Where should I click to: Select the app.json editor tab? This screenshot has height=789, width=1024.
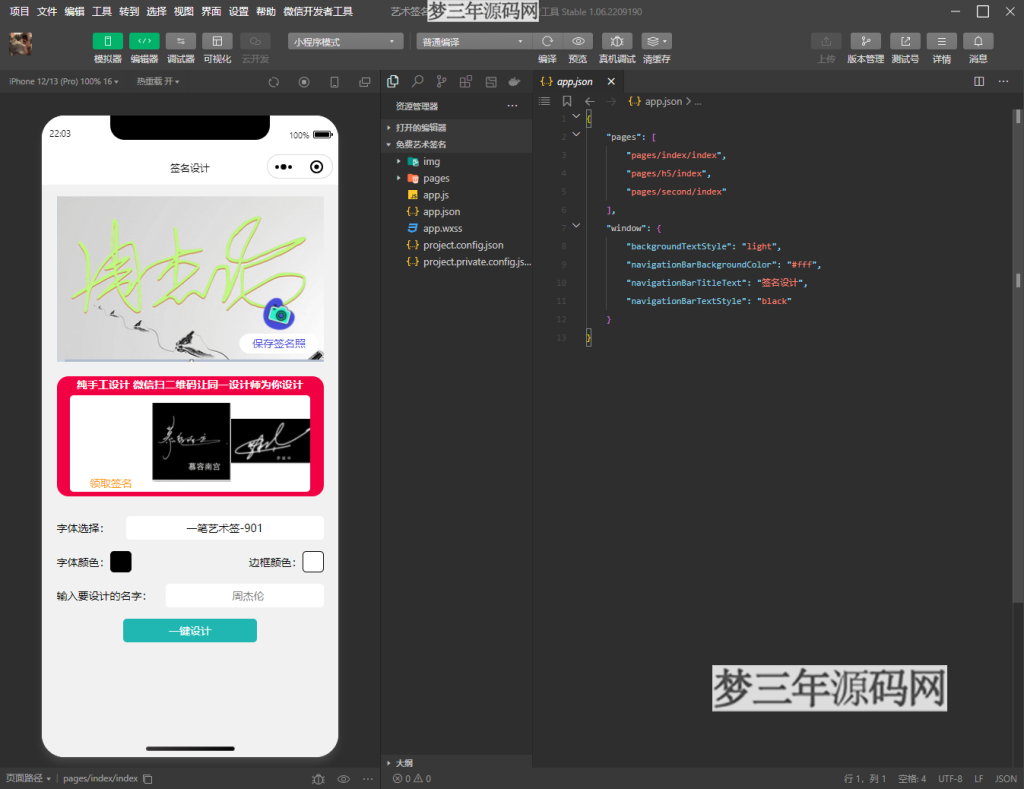coord(574,81)
